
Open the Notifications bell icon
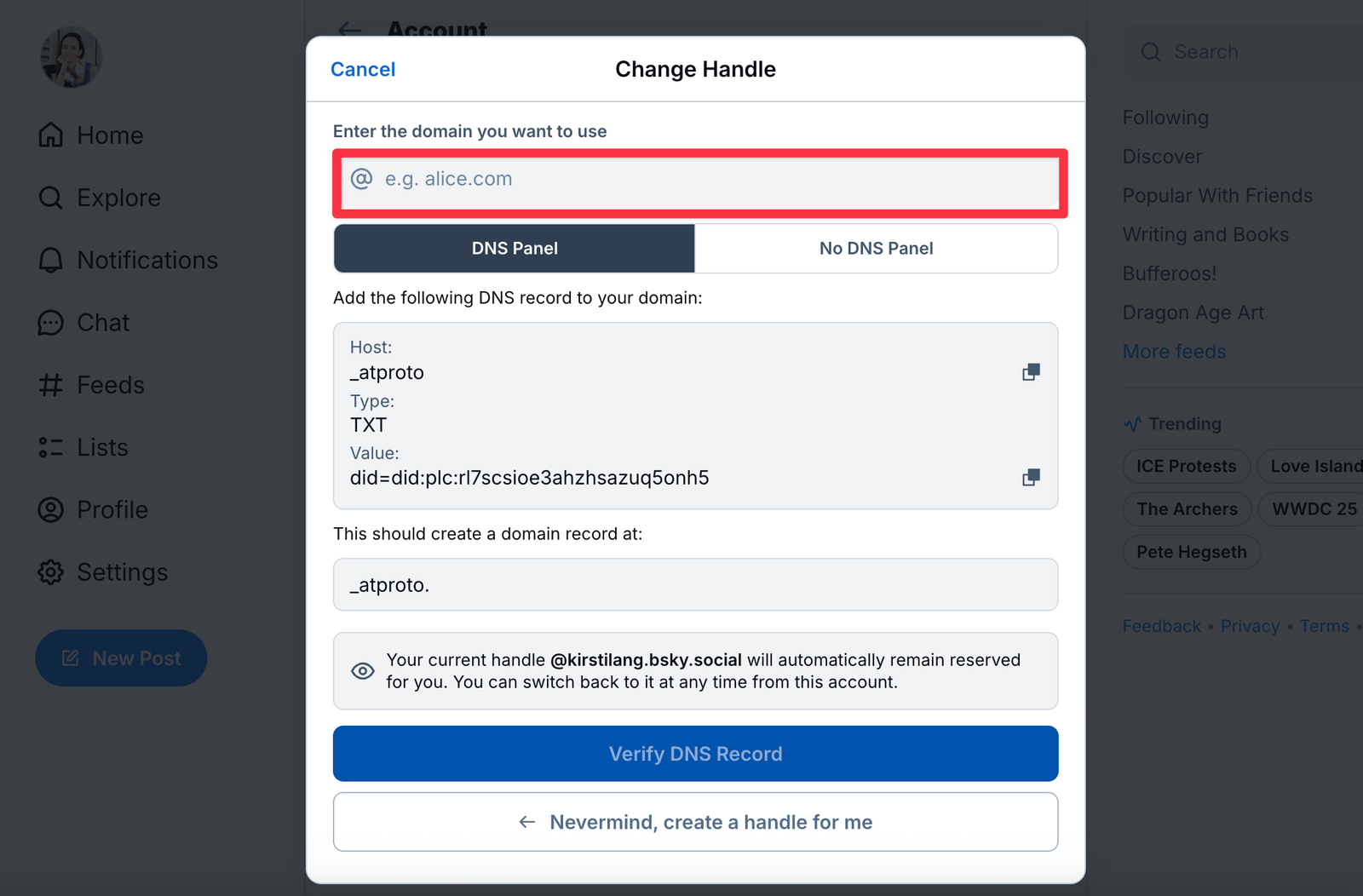[51, 260]
